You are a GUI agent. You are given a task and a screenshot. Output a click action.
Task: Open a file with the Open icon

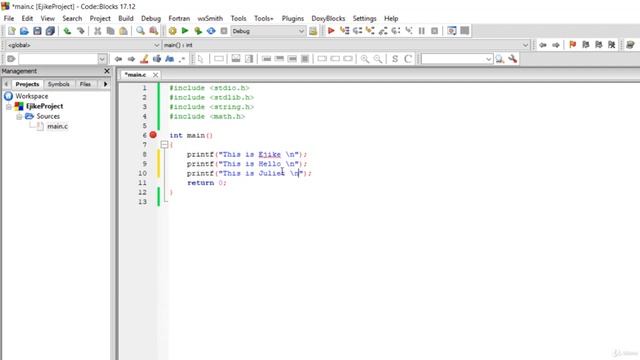pos(24,31)
